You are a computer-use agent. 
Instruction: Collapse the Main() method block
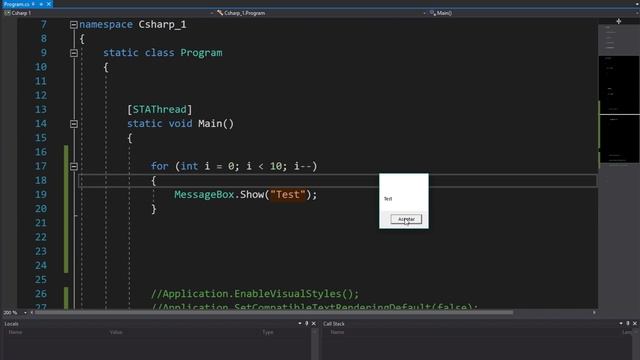pos(74,124)
